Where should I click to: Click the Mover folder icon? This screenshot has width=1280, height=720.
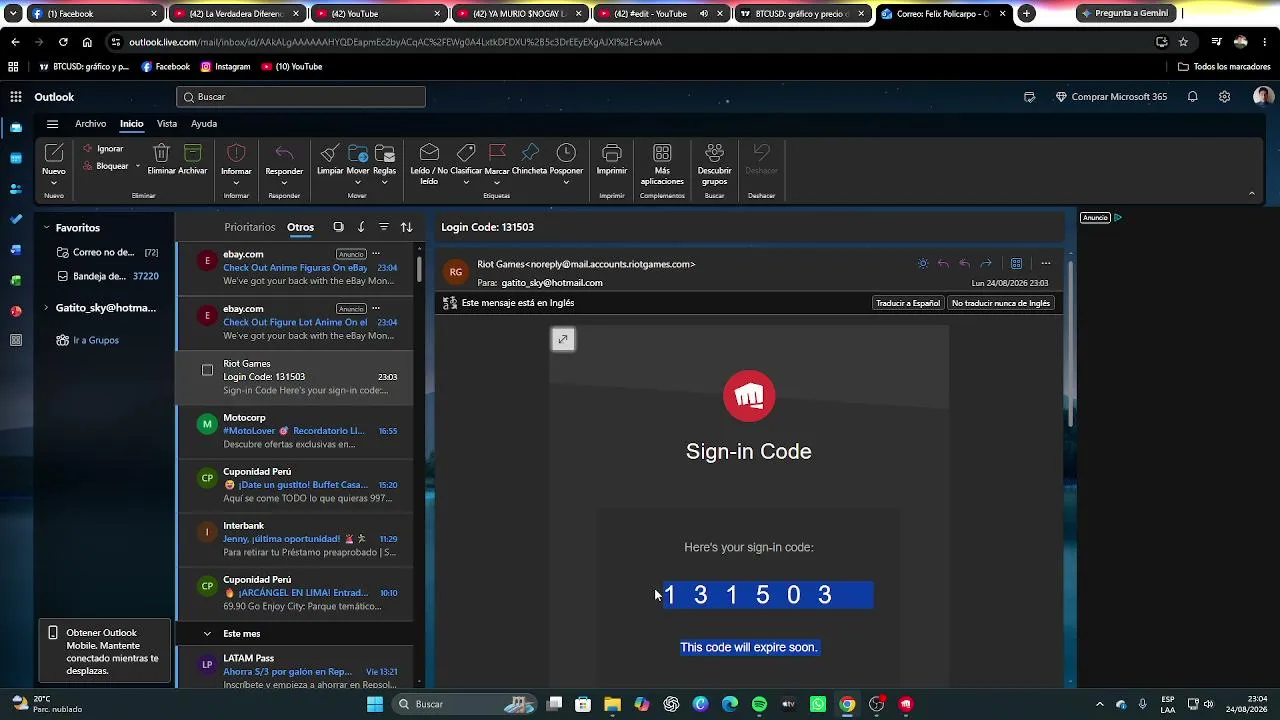(x=358, y=153)
